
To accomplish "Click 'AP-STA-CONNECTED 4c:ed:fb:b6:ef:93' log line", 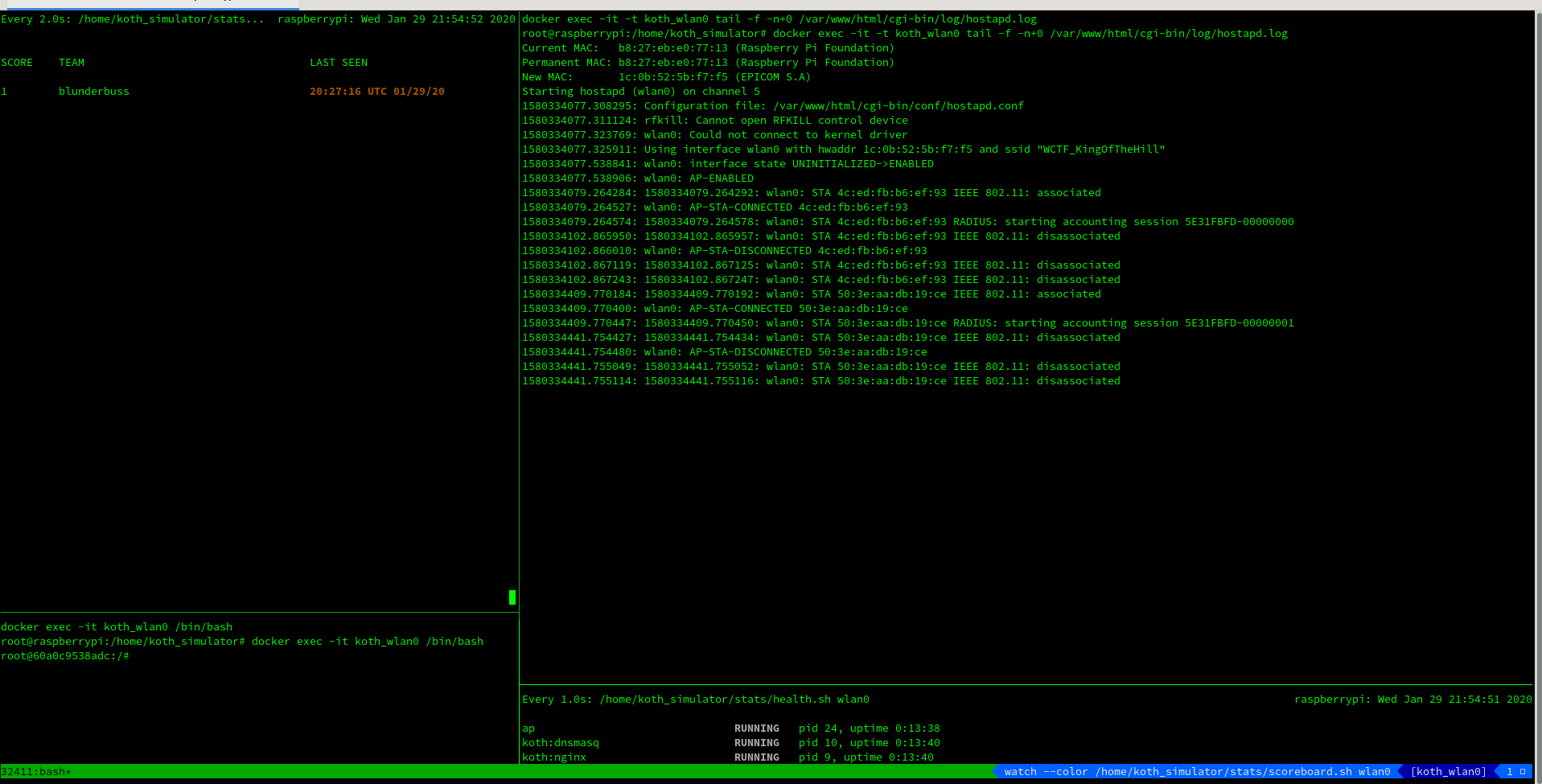I will pyautogui.click(x=715, y=207).
